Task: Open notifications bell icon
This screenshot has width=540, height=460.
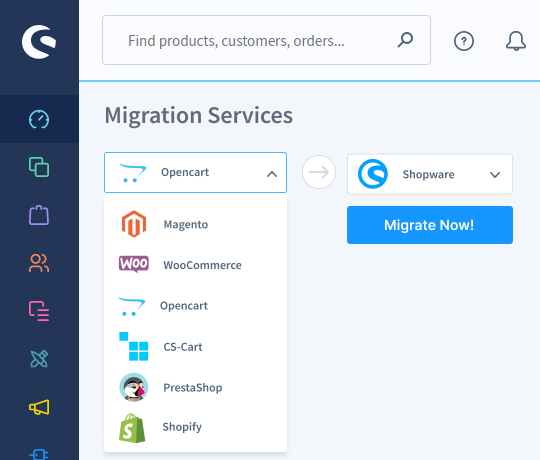Action: pos(516,41)
